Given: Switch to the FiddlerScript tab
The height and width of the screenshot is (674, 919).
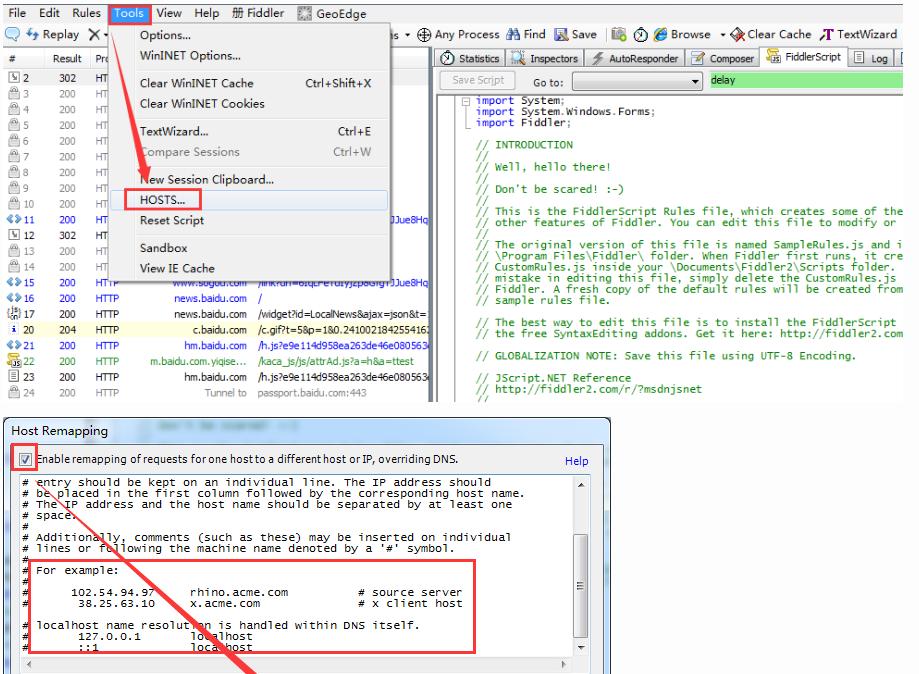Looking at the screenshot, I should click(x=804, y=57).
